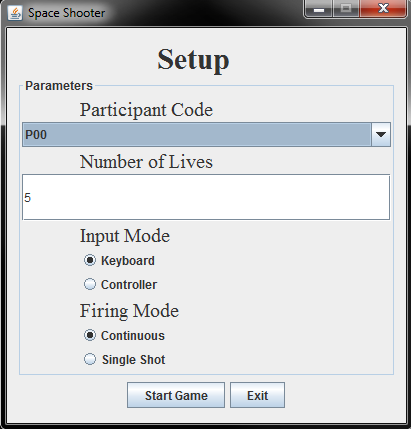Image resolution: width=411 pixels, height=429 pixels.
Task: Click the Firing Mode label
Action: [129, 311]
